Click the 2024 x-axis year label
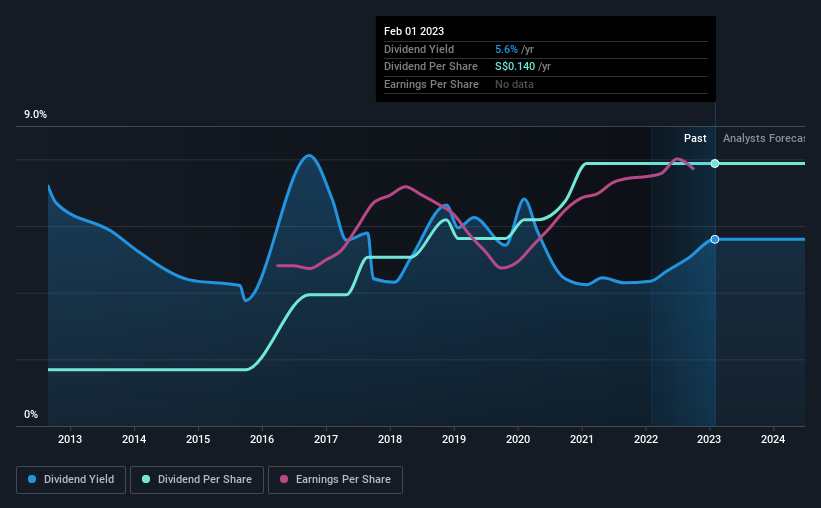This screenshot has width=821, height=508. click(773, 439)
